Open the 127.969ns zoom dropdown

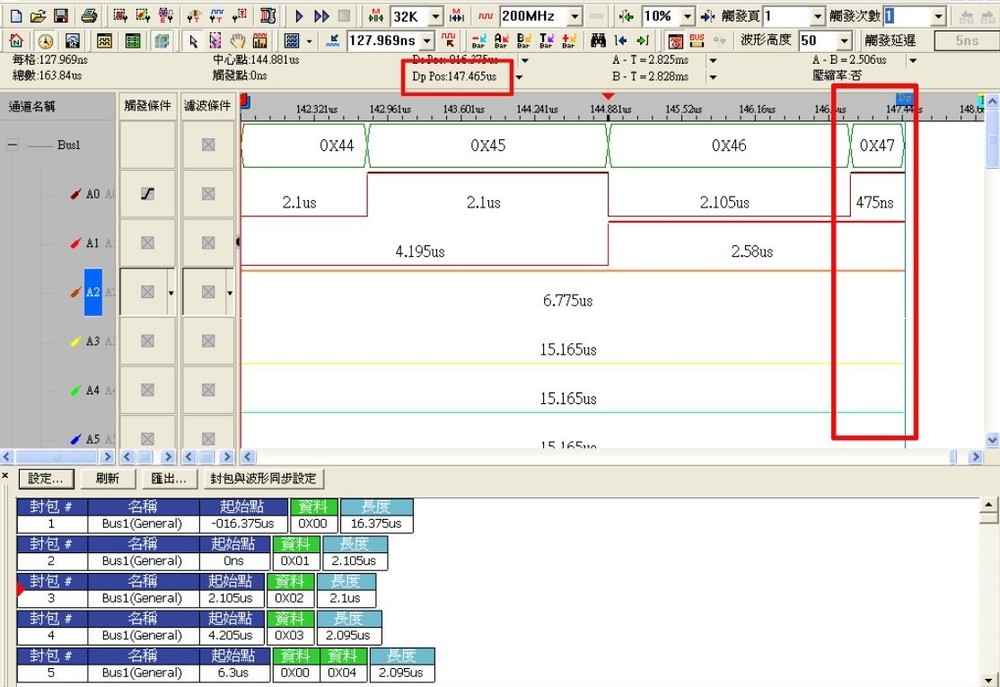[x=428, y=41]
